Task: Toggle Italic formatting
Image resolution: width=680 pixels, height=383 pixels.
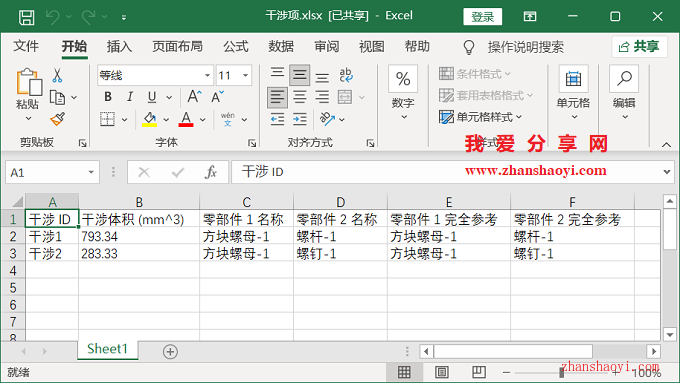Action: pos(130,97)
